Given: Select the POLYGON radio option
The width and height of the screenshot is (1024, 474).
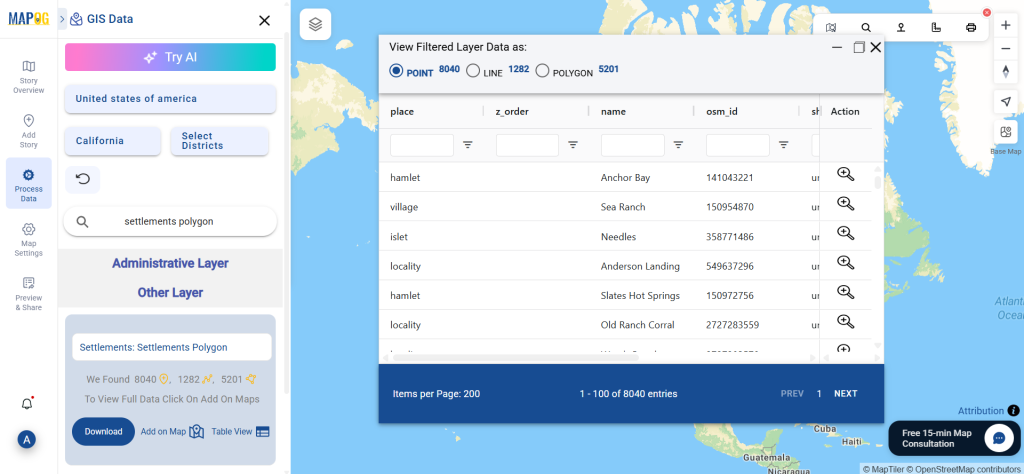Looking at the screenshot, I should (x=542, y=71).
